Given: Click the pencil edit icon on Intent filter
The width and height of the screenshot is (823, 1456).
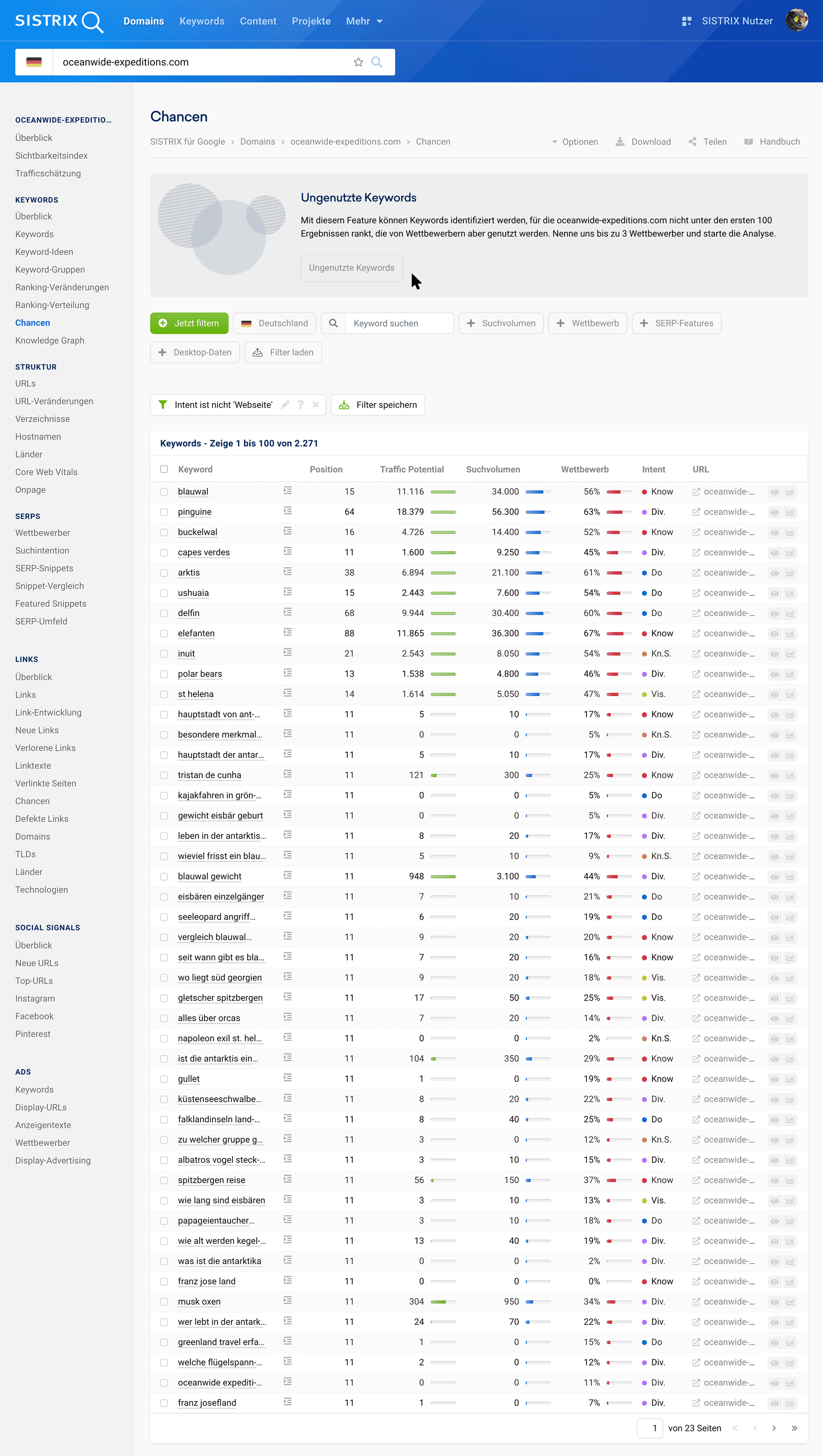Looking at the screenshot, I should [x=285, y=404].
